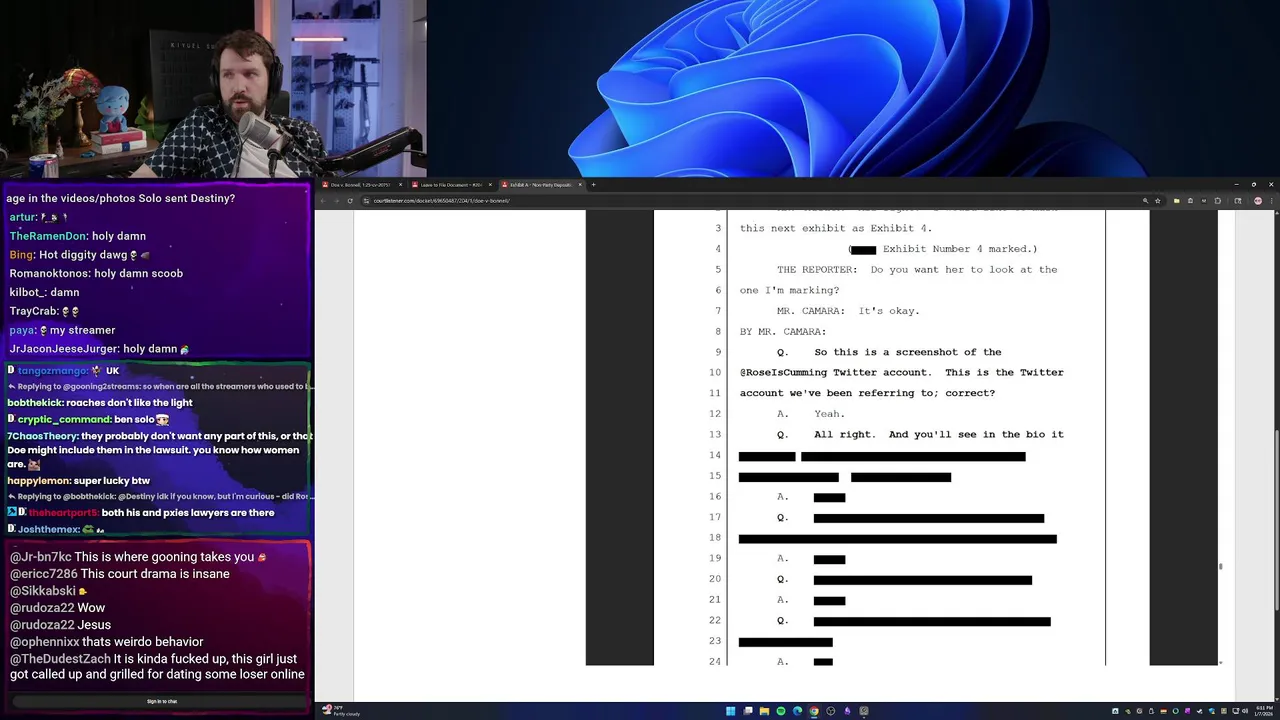Click username 'happylemon' in chat
This screenshot has width=1280, height=720.
point(38,481)
